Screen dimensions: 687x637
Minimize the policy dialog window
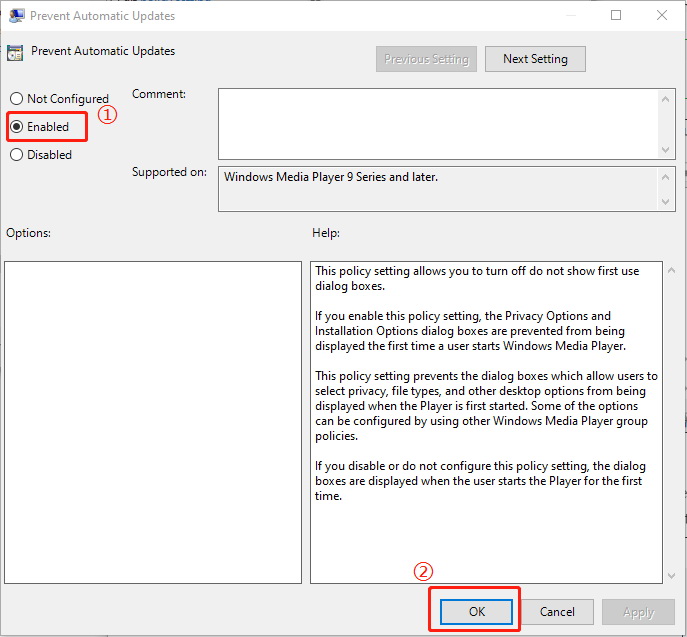(570, 15)
